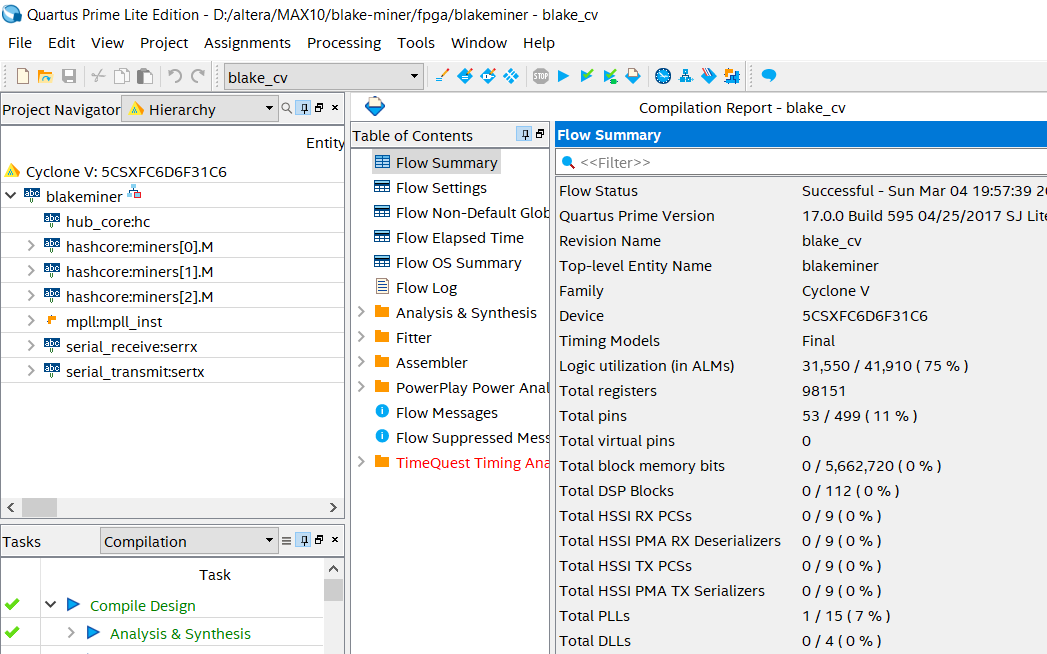The height and width of the screenshot is (654, 1047).
Task: Click the Start Analysis & Synthesis icon
Action: [x=610, y=76]
